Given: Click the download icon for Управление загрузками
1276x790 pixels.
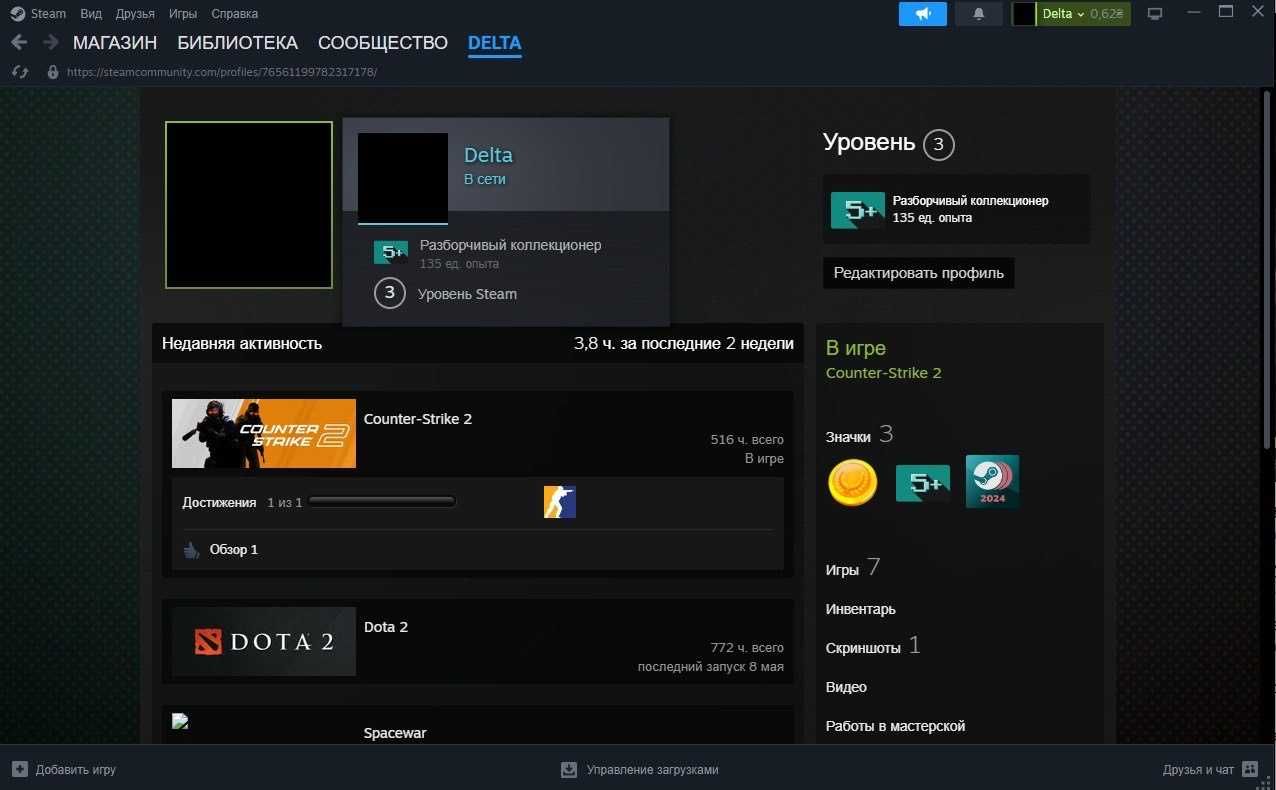Looking at the screenshot, I should (569, 770).
